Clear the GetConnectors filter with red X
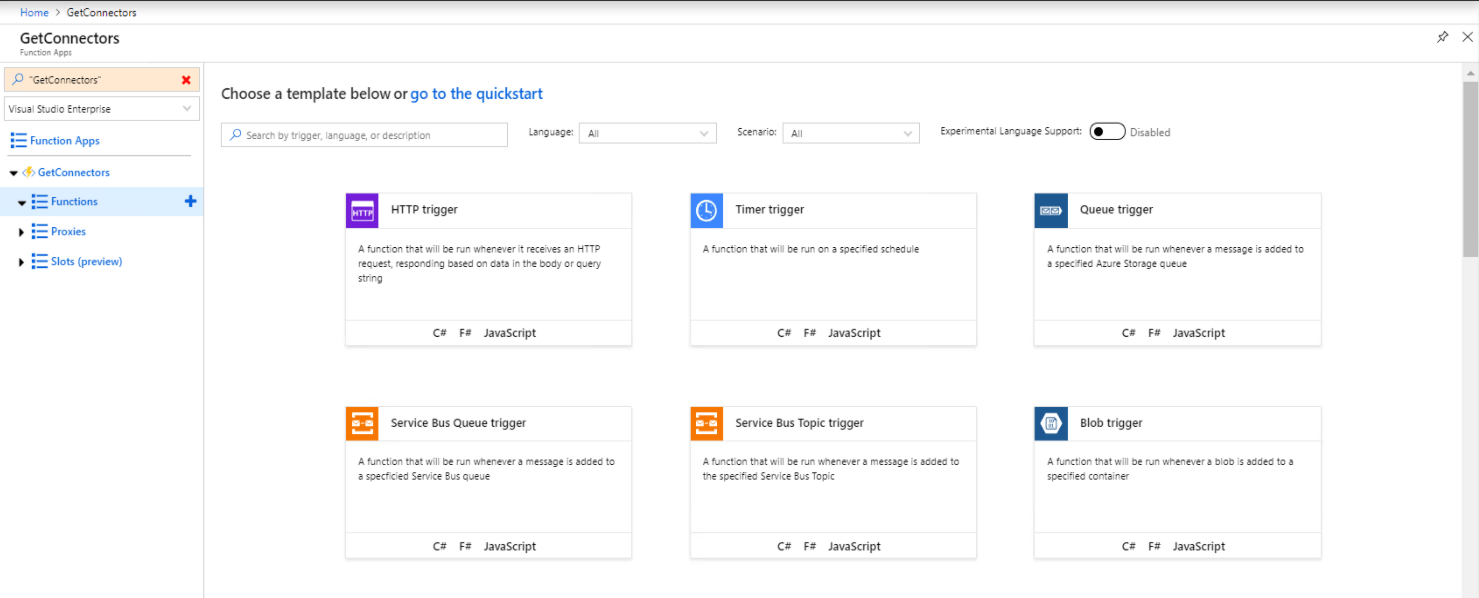 [x=186, y=80]
